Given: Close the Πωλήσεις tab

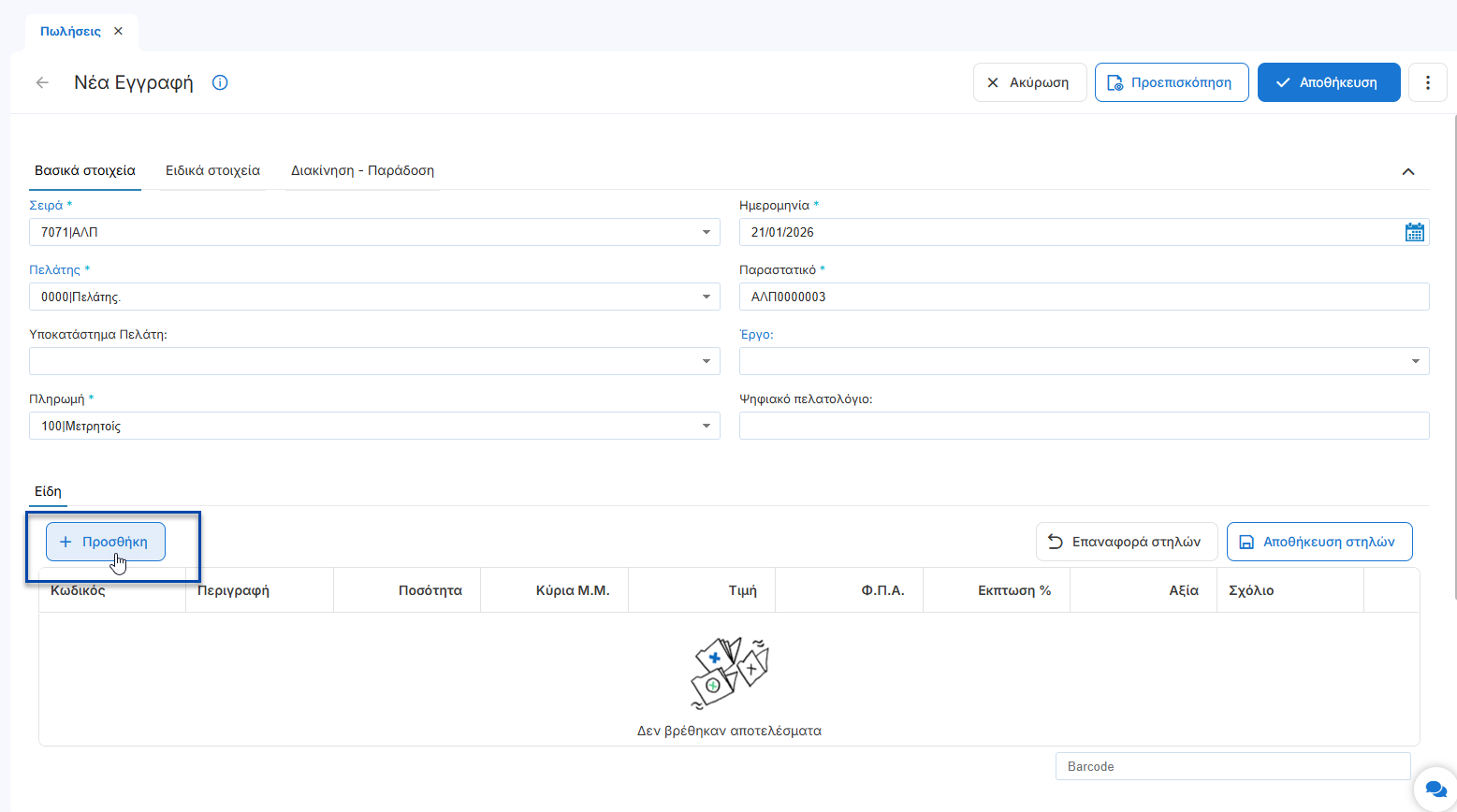Looking at the screenshot, I should (118, 31).
